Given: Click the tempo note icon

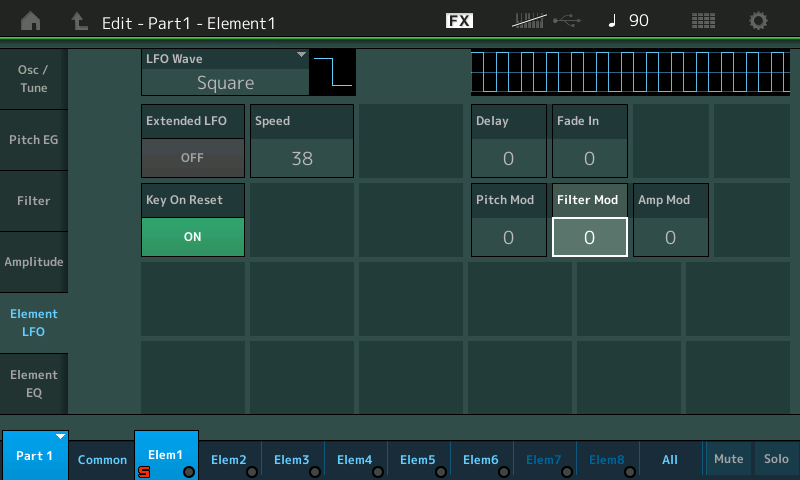Looking at the screenshot, I should click(x=612, y=21).
